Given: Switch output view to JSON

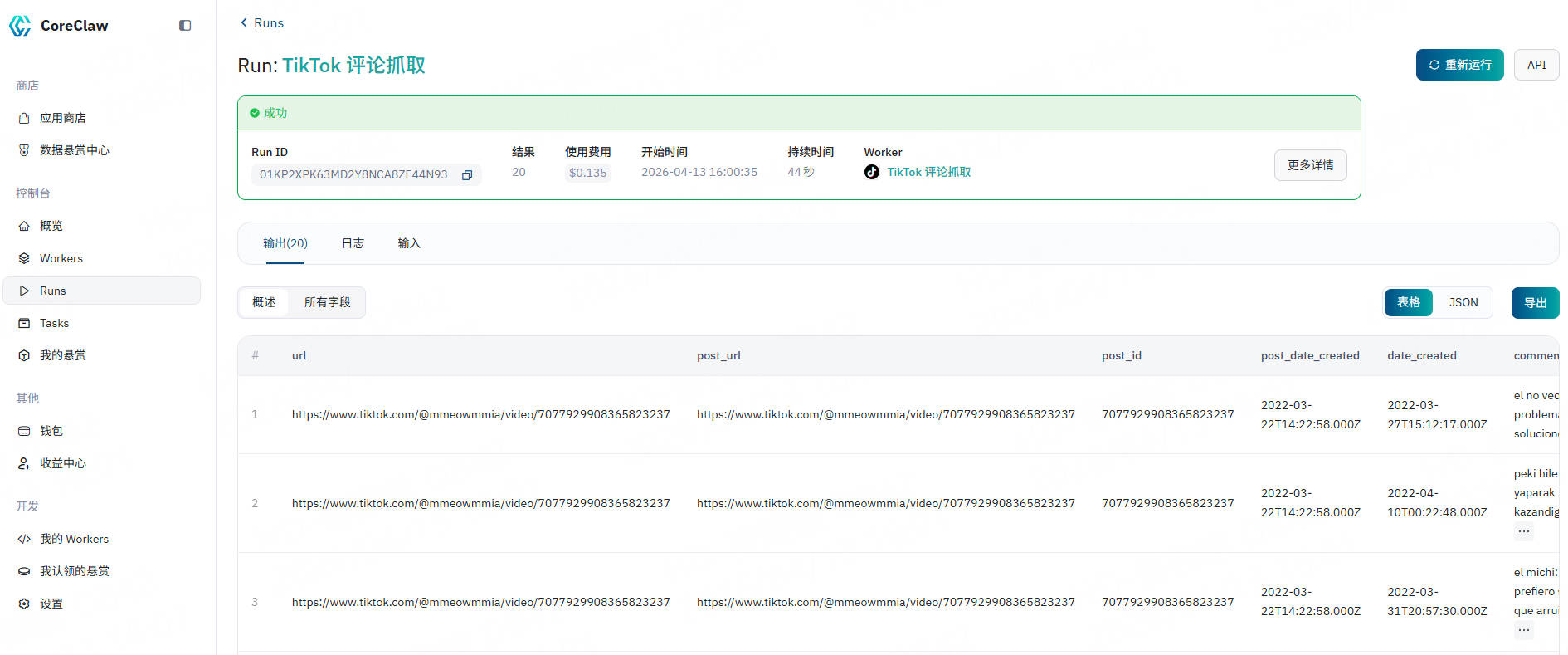Looking at the screenshot, I should 1463,302.
